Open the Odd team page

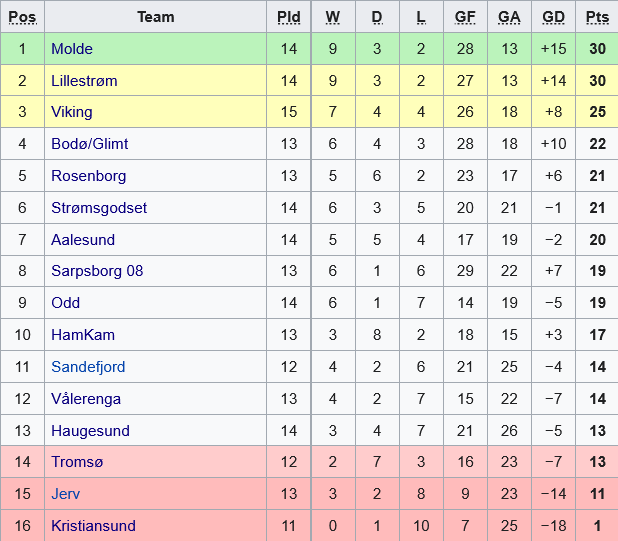[66, 303]
